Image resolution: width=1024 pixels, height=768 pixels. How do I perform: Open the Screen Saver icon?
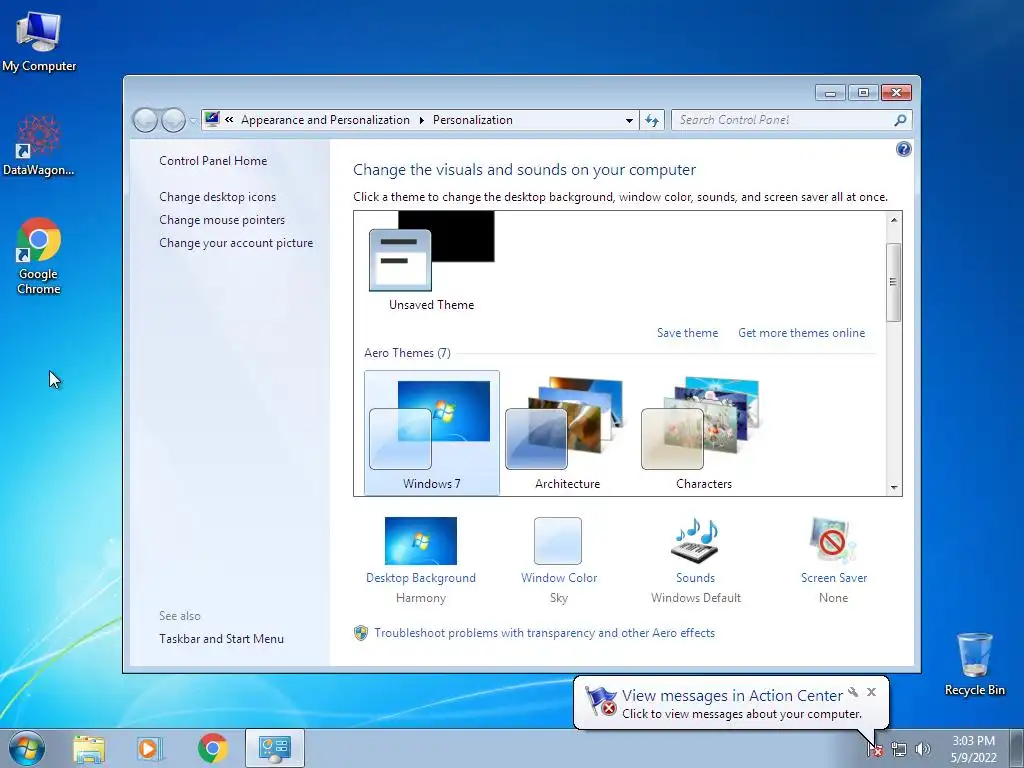tap(833, 541)
